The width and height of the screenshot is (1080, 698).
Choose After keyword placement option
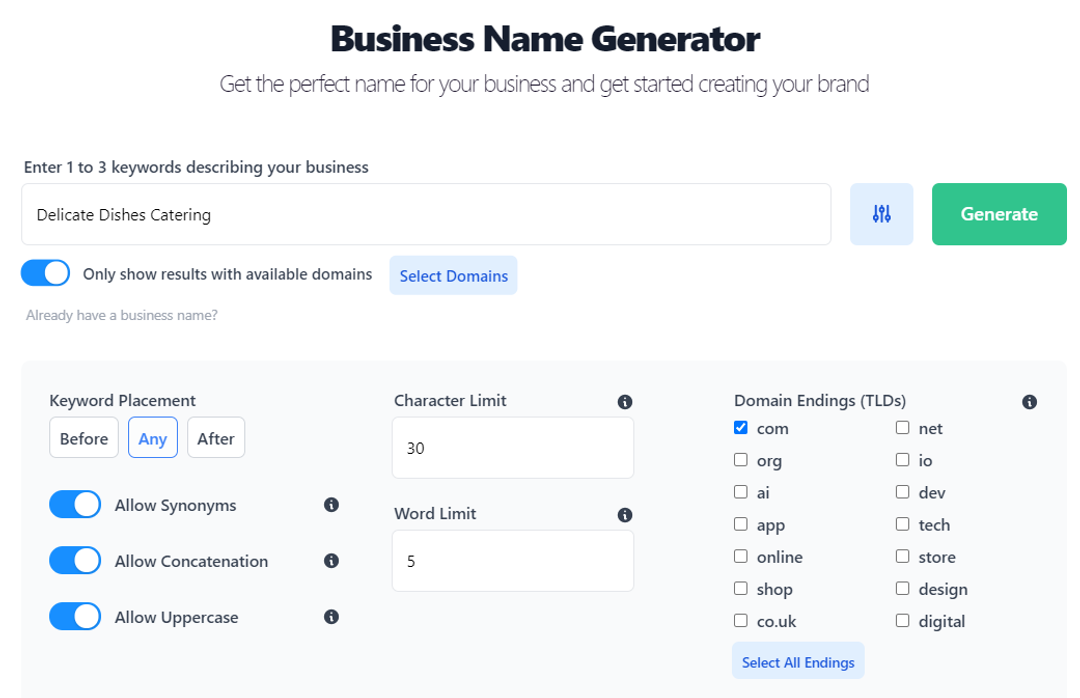(216, 438)
